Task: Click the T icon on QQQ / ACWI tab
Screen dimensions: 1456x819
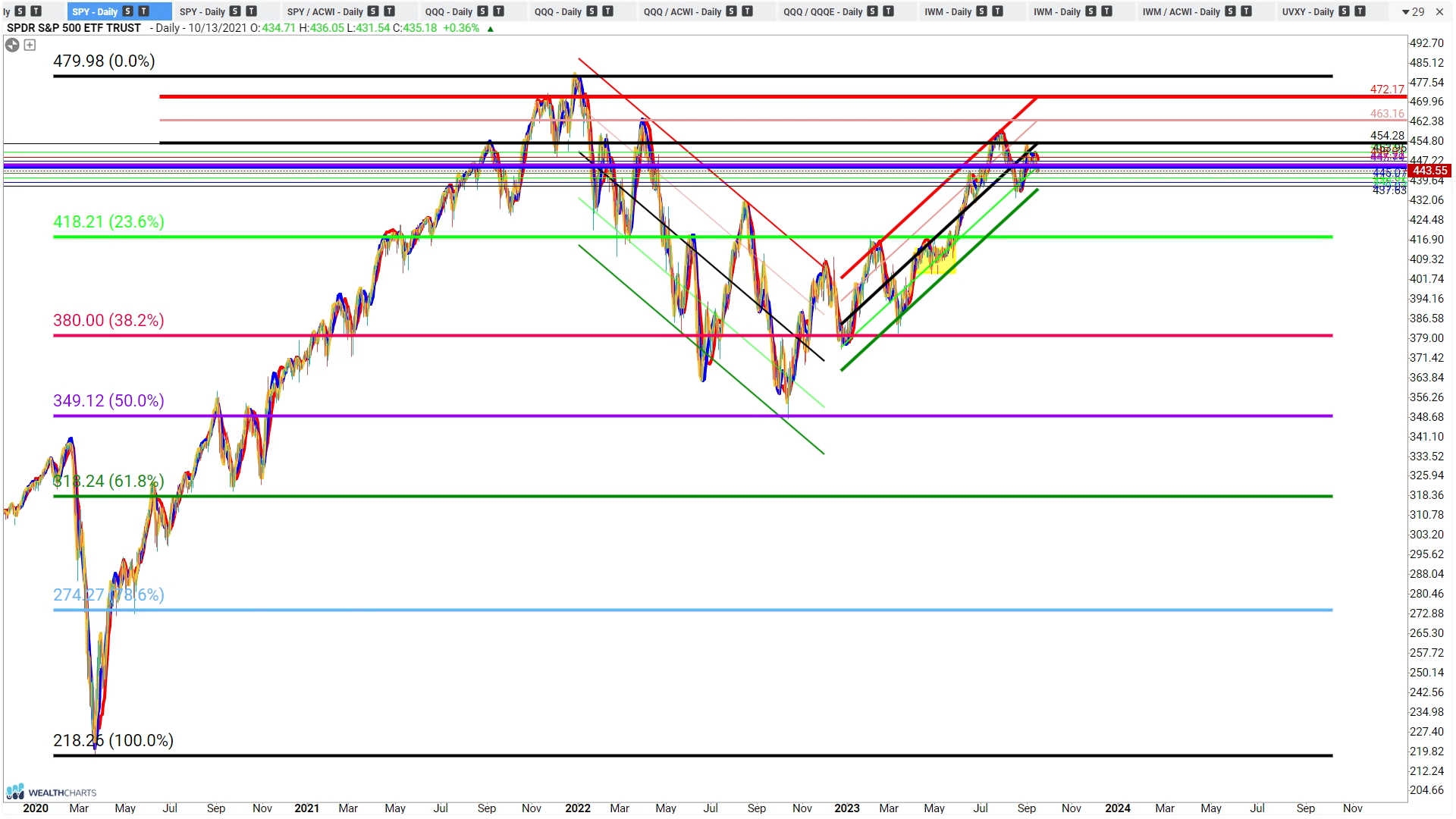Action: tap(748, 11)
